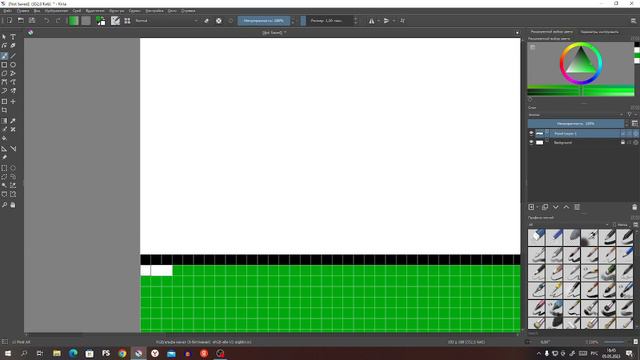Switch to the Tool Options tab
This screenshot has width=640, height=360.
[x=599, y=31]
